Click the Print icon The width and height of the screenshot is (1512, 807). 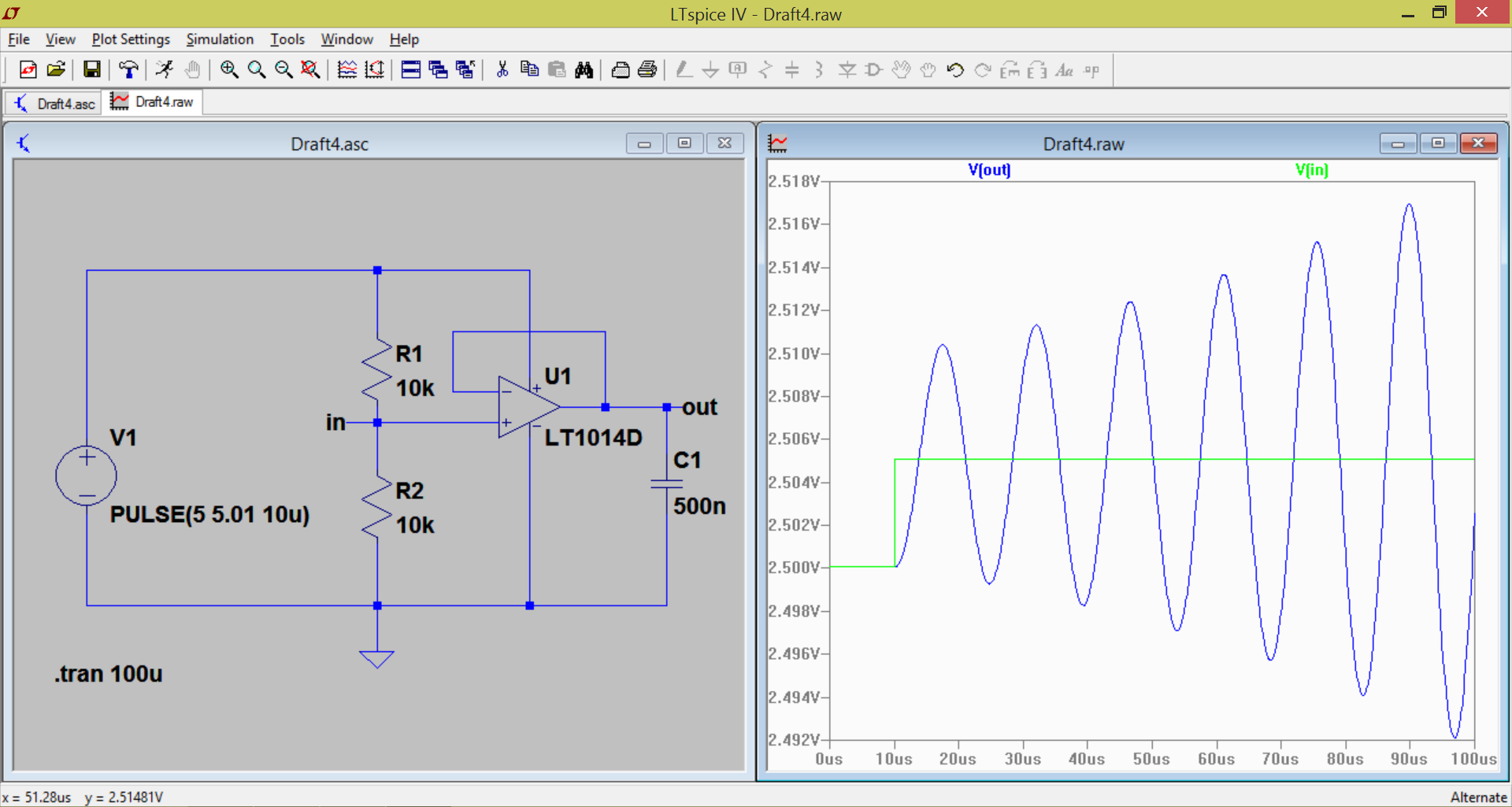(x=647, y=70)
